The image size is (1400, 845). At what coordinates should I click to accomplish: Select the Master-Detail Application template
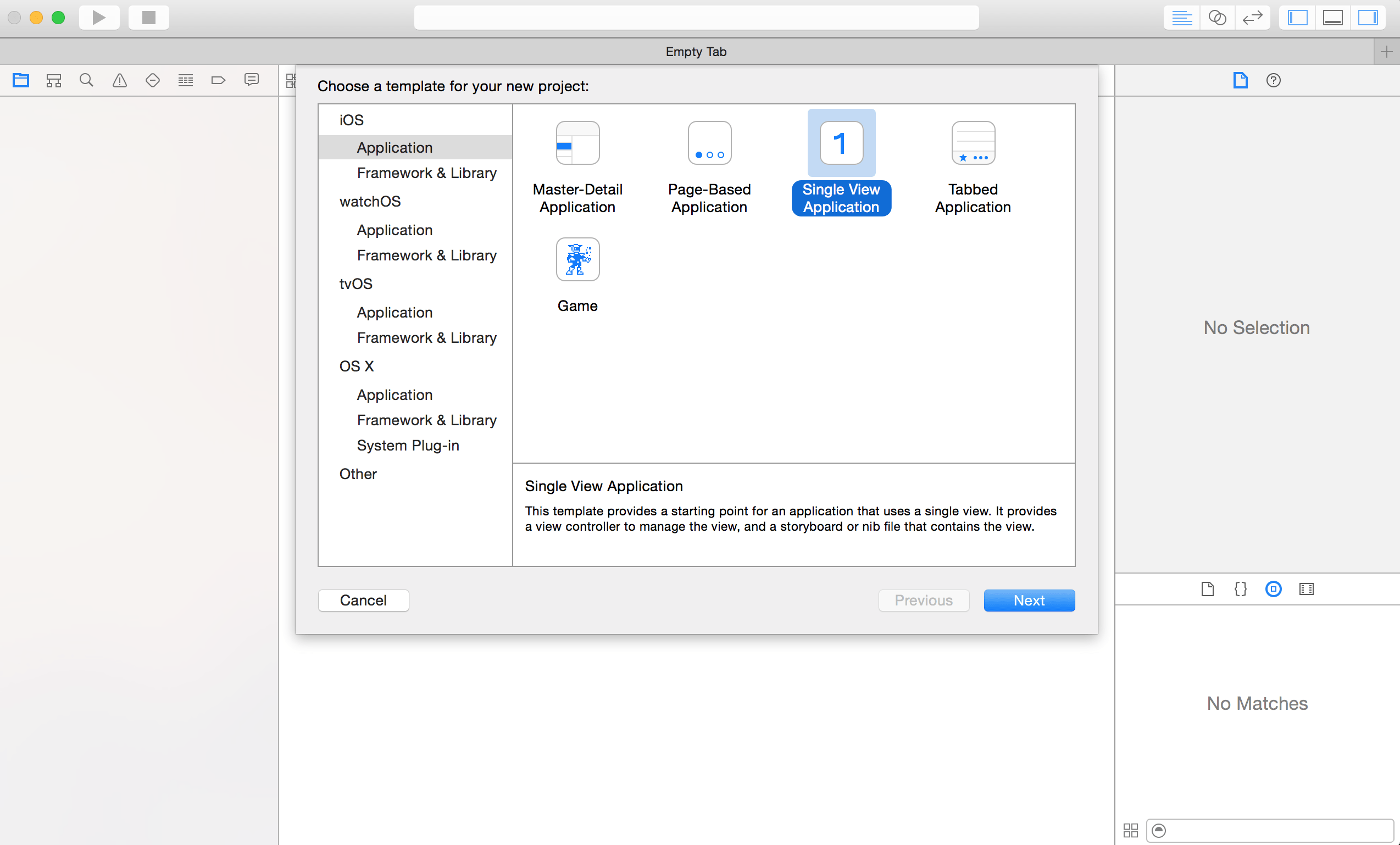(577, 167)
